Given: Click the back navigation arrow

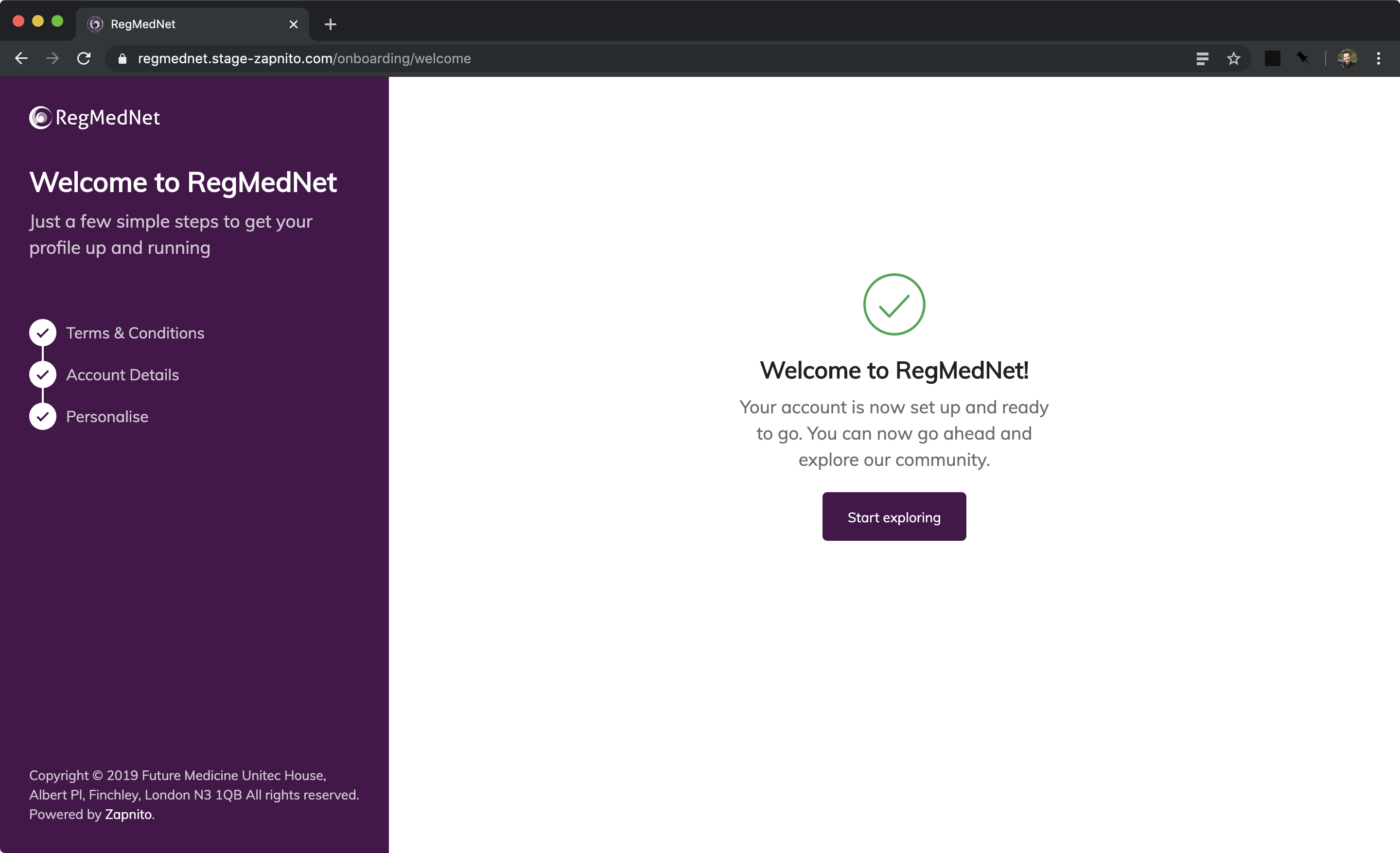Looking at the screenshot, I should click(x=21, y=58).
